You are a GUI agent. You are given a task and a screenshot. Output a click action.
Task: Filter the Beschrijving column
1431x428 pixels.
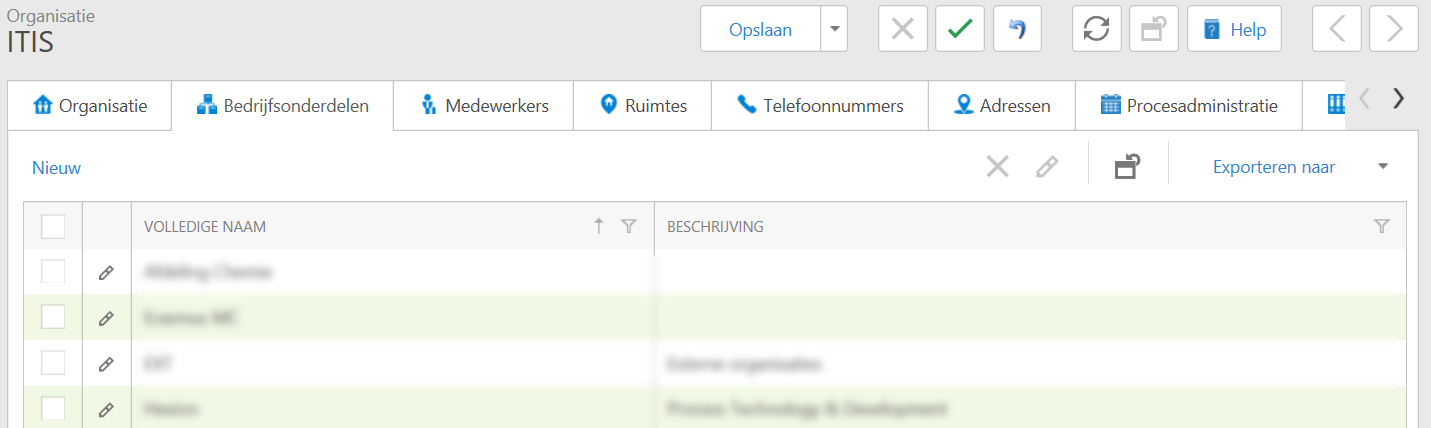pos(1381,227)
